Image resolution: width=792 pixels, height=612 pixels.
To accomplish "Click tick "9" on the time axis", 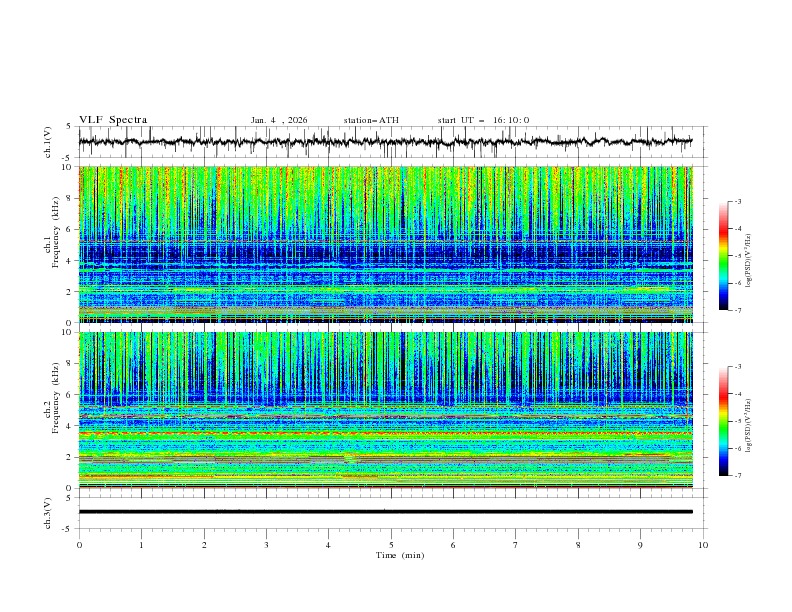I will point(640,545).
